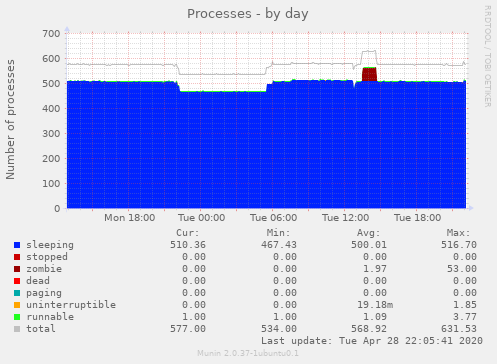Image resolution: width=497 pixels, height=364 pixels.
Task: Click the 'Mon 18:00' time axis label
Action: pos(129,218)
